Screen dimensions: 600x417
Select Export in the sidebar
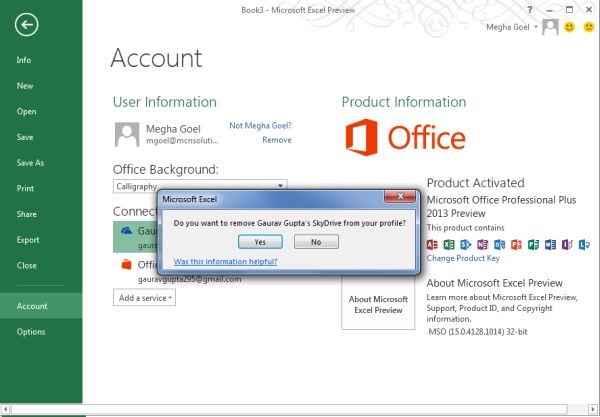click(28, 240)
